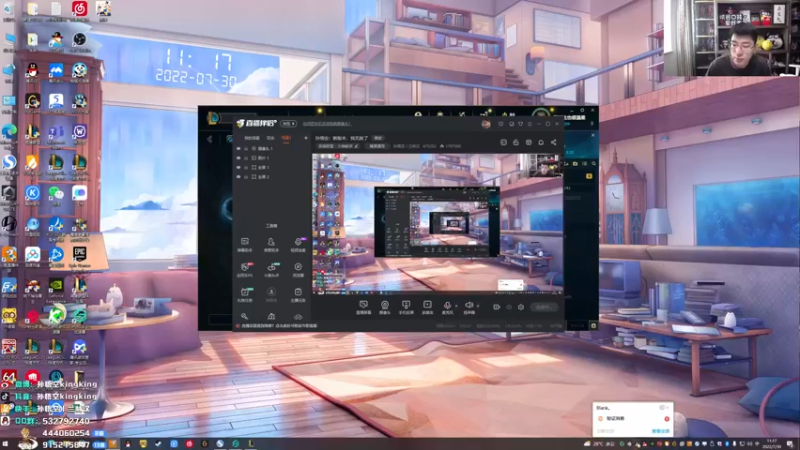800x450 pixels.
Task: Mute the microphone in streaming app
Action: (447, 307)
